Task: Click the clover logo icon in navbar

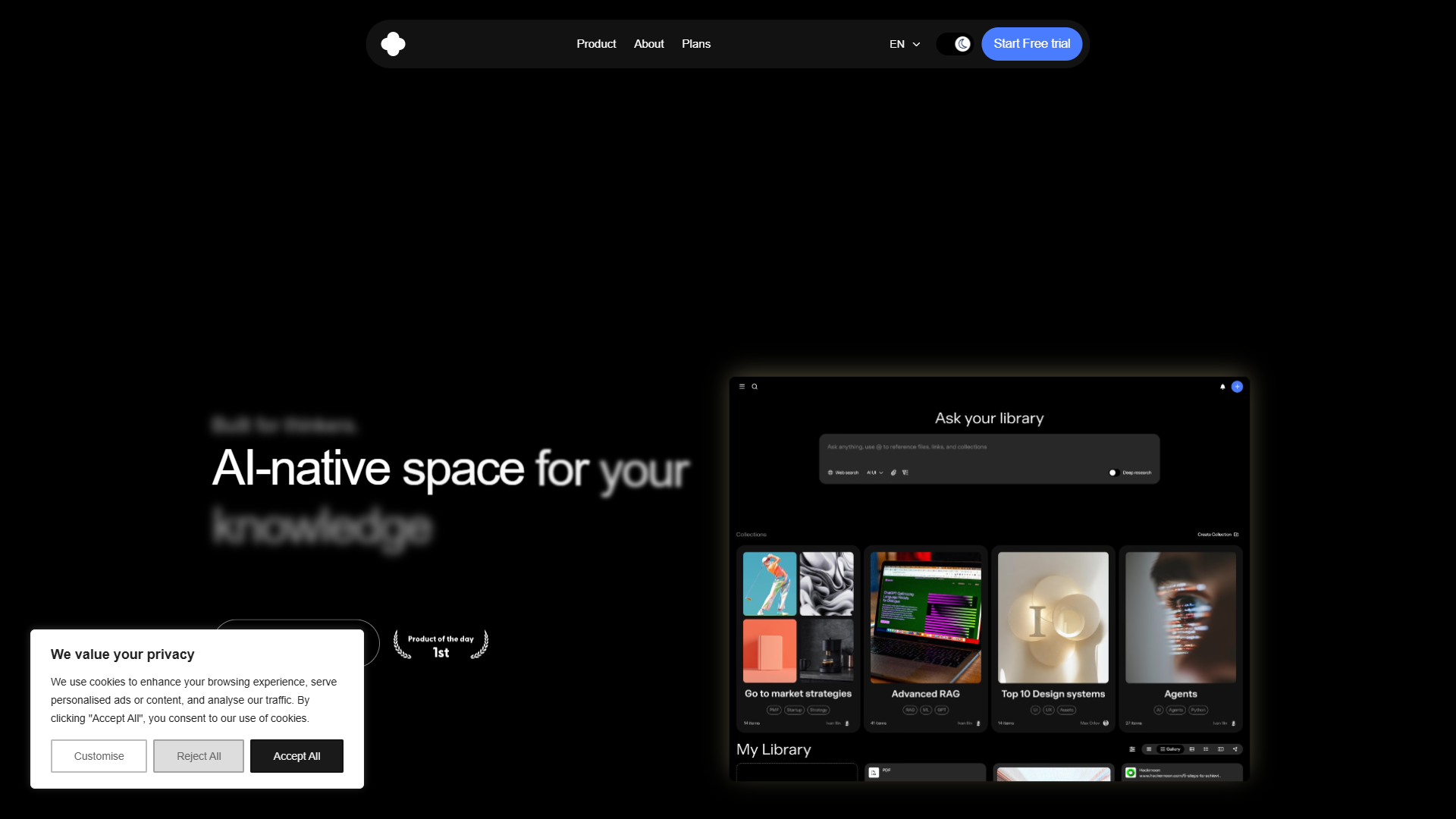Action: tap(393, 44)
